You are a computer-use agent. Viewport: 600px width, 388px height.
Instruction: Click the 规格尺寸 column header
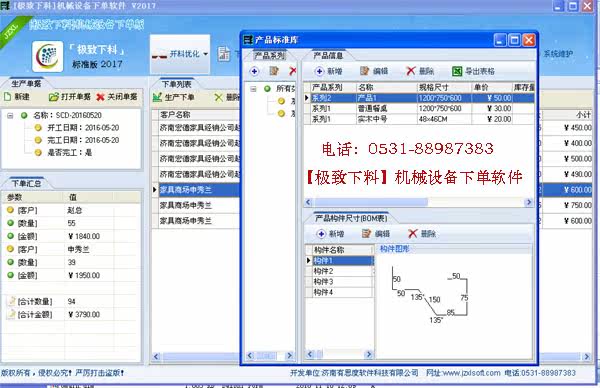click(x=444, y=87)
